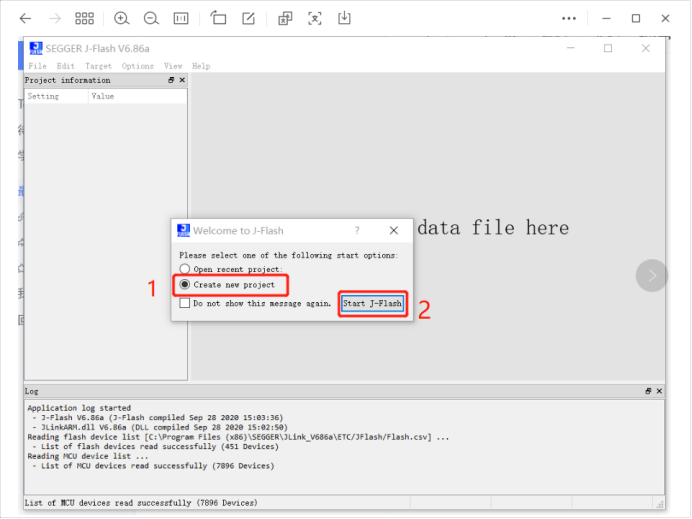The height and width of the screenshot is (519, 692).
Task: Edit the image with the pencil icon
Action: [x=248, y=18]
